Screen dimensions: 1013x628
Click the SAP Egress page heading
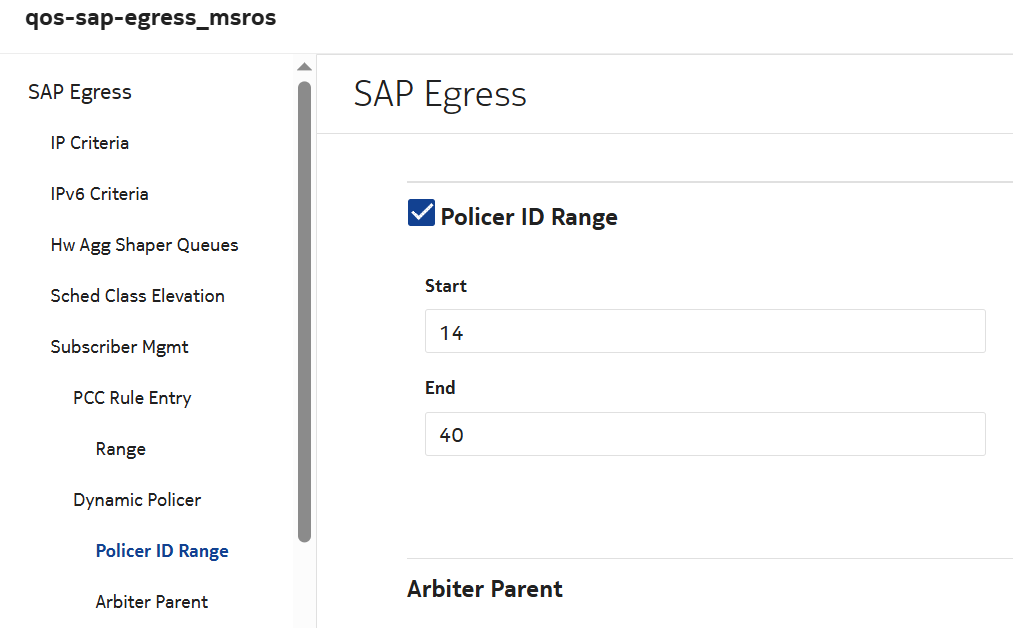(440, 94)
